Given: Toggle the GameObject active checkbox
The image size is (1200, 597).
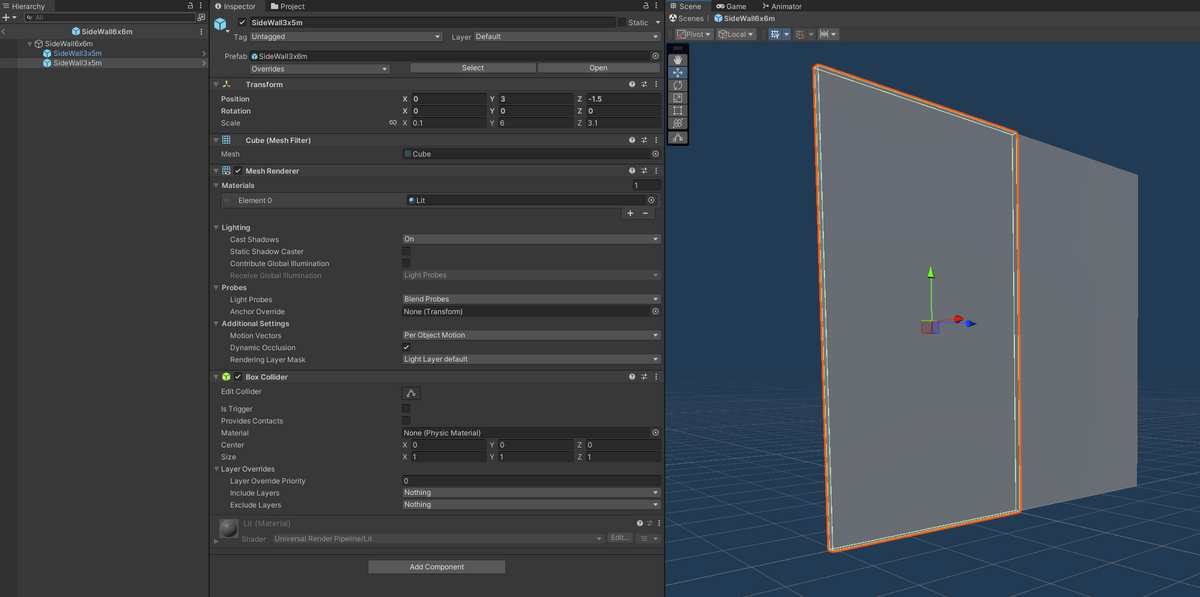Looking at the screenshot, I should 242,22.
